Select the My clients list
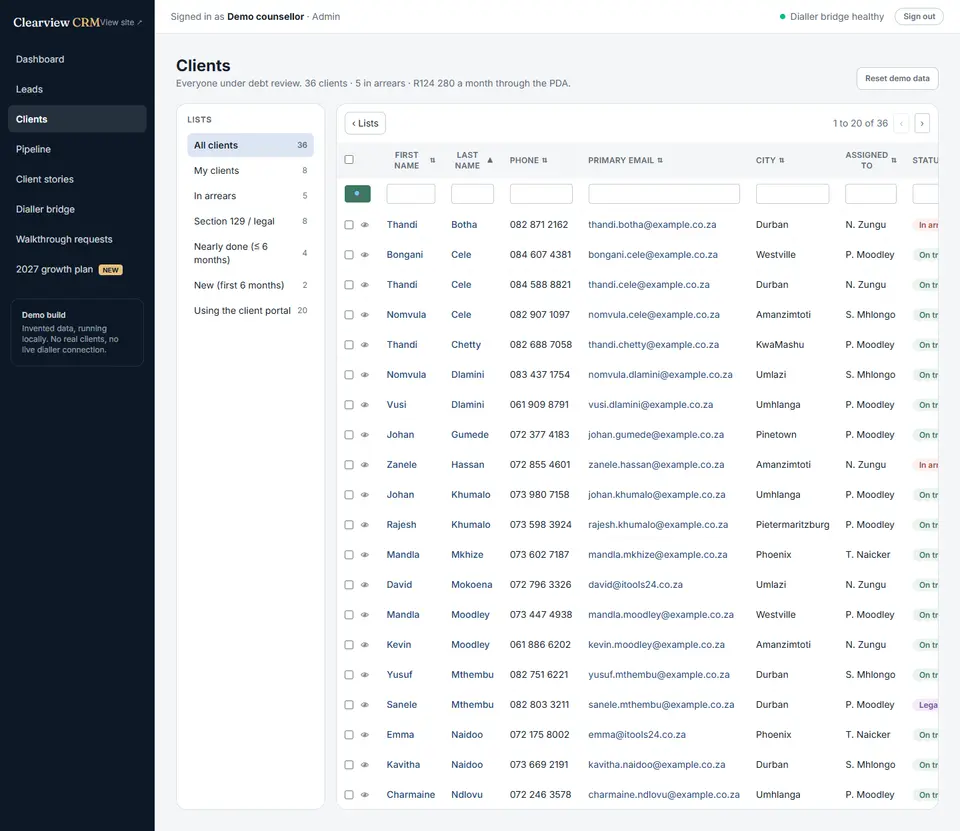The image size is (960, 831). [250, 171]
